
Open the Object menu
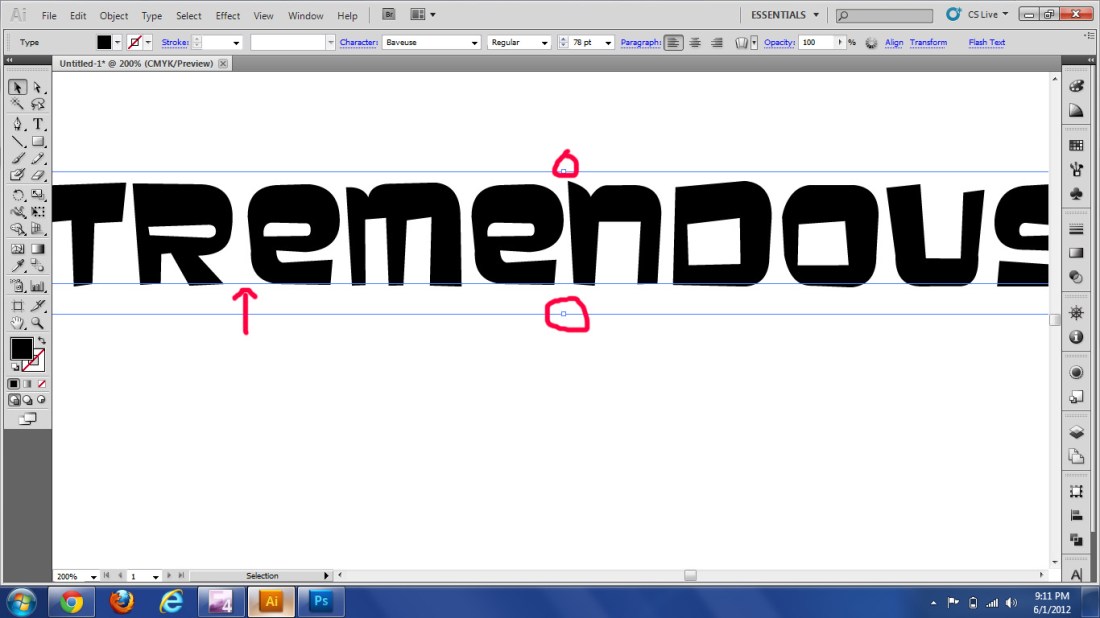point(114,16)
